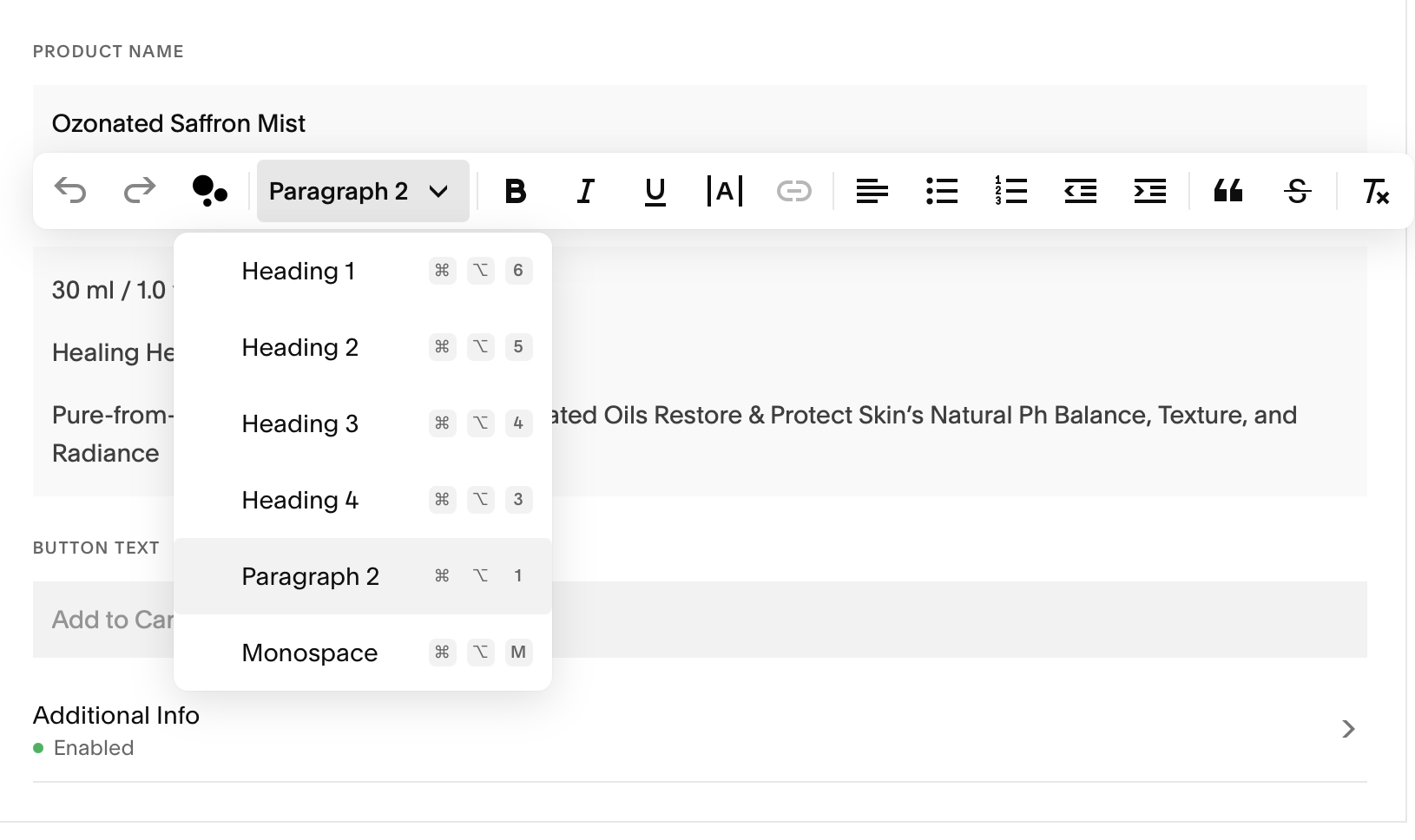1415x840 pixels.
Task: Toggle underline formatting
Action: tap(655, 191)
